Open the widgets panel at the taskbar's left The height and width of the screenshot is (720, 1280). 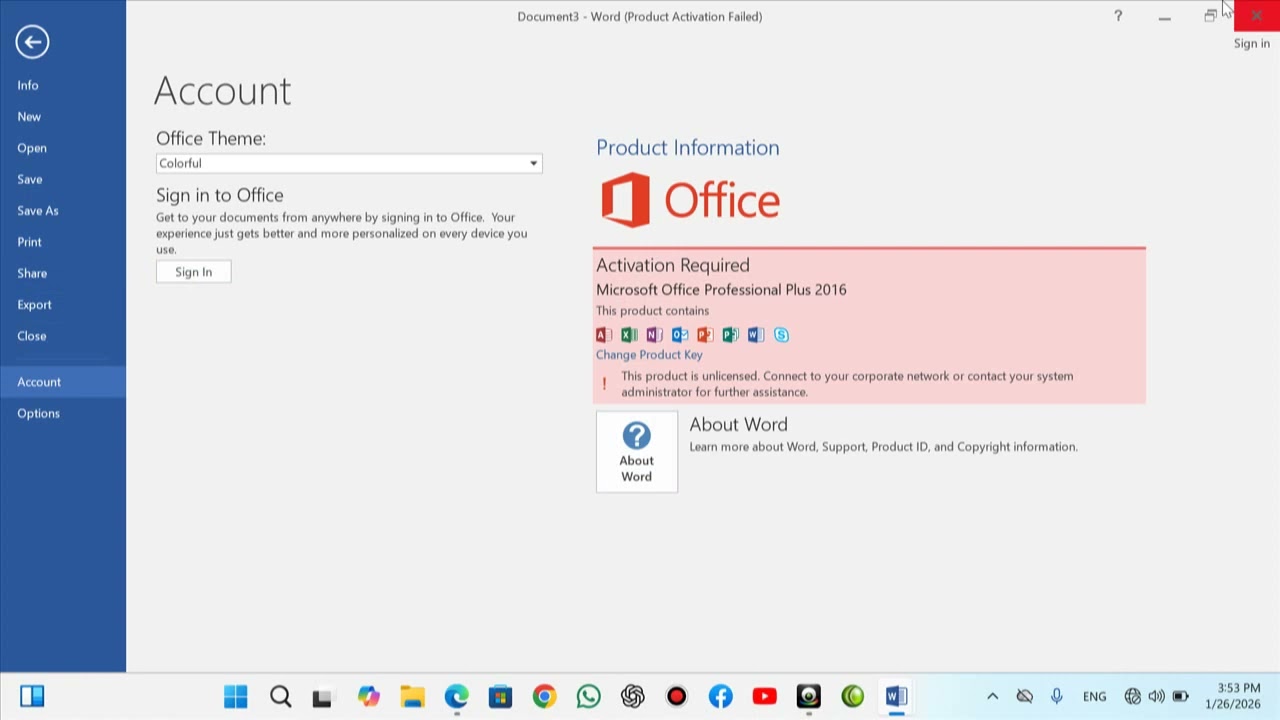point(32,696)
